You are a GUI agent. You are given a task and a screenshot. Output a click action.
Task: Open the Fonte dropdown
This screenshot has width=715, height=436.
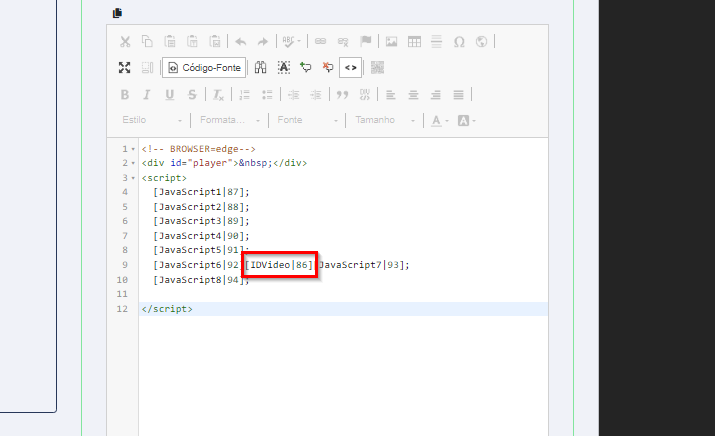[307, 120]
